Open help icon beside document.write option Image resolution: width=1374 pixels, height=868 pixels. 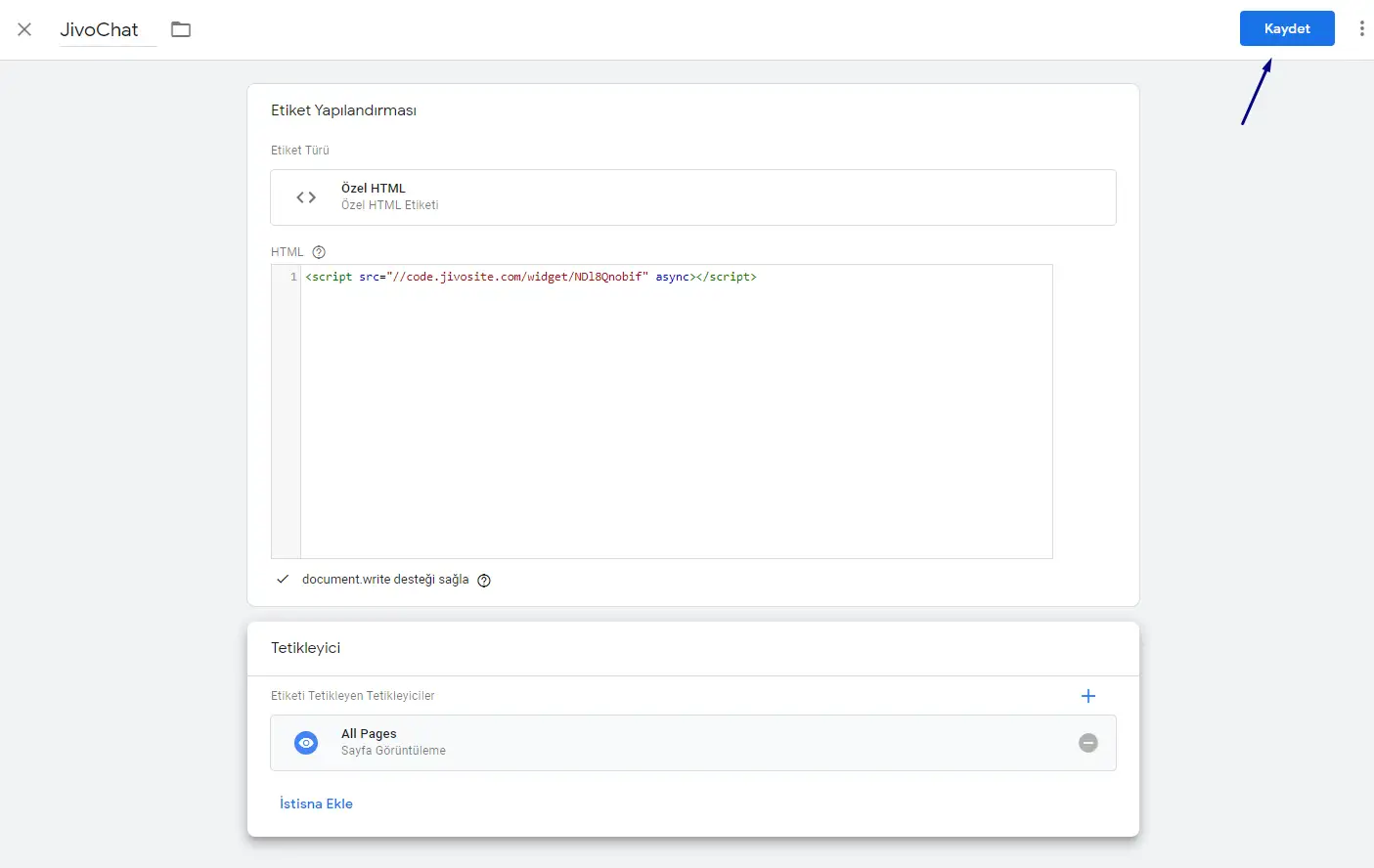(484, 581)
